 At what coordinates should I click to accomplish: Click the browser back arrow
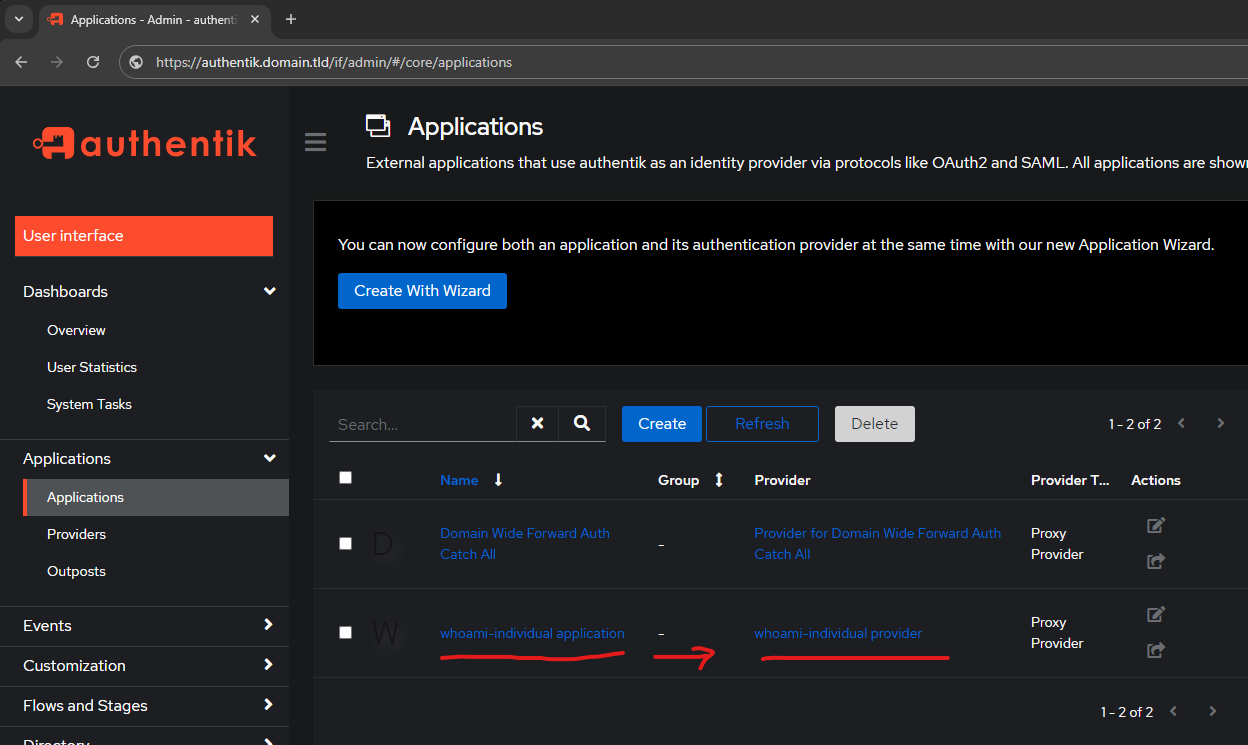[x=21, y=62]
